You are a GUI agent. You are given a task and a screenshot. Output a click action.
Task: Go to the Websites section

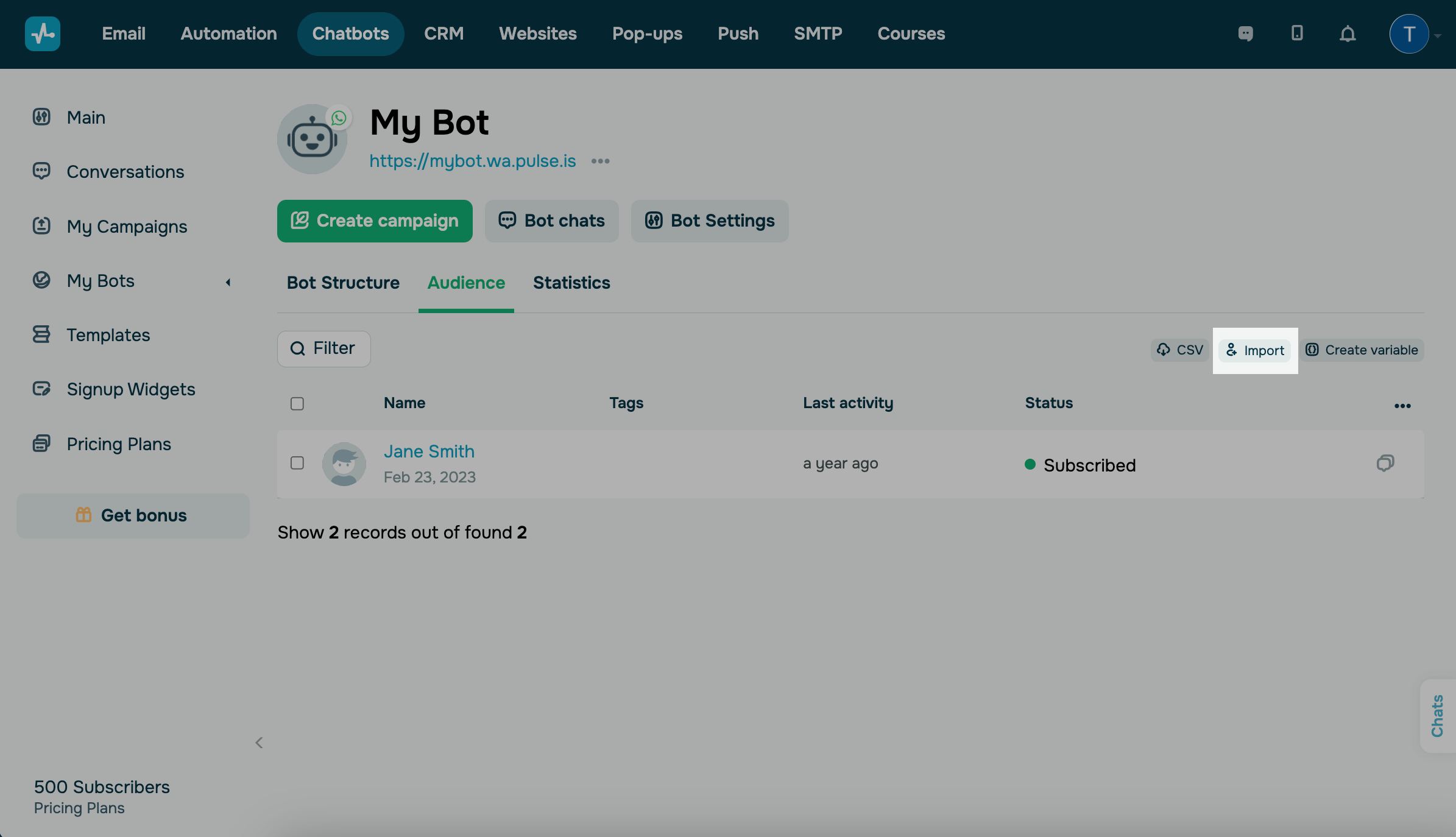pos(538,34)
